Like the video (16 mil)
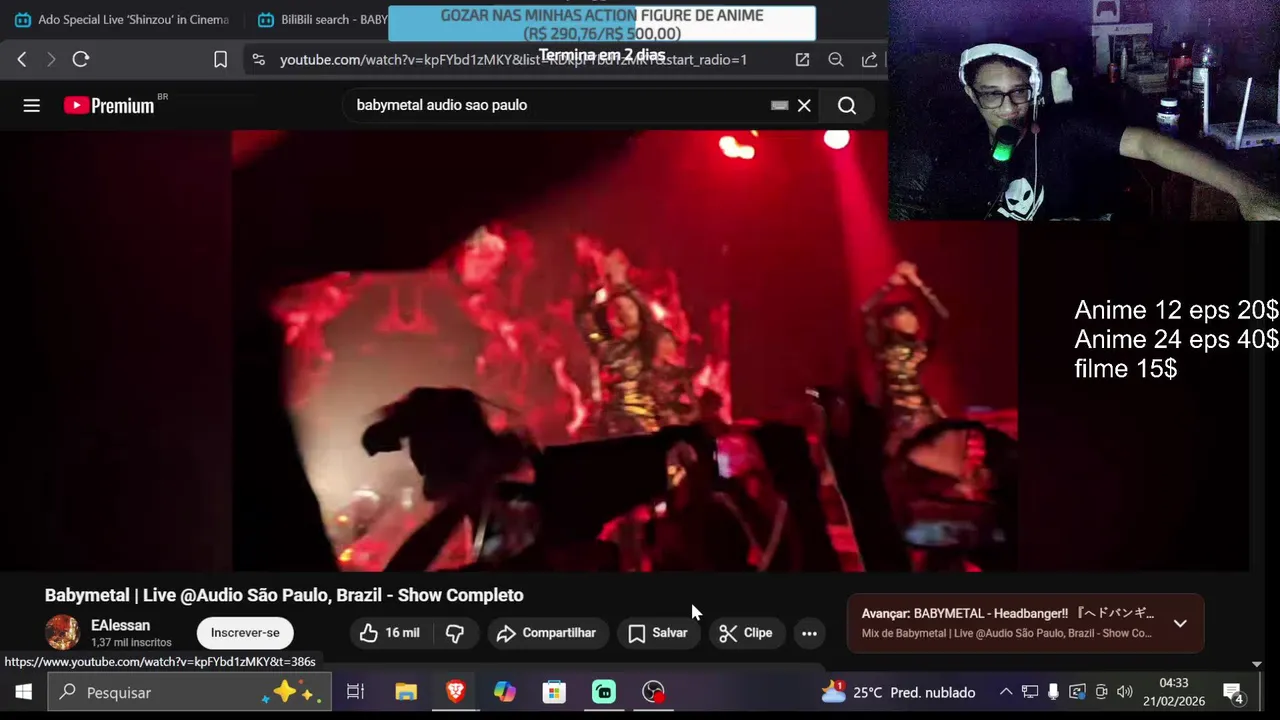Screen dimensions: 1280x720 point(389,633)
